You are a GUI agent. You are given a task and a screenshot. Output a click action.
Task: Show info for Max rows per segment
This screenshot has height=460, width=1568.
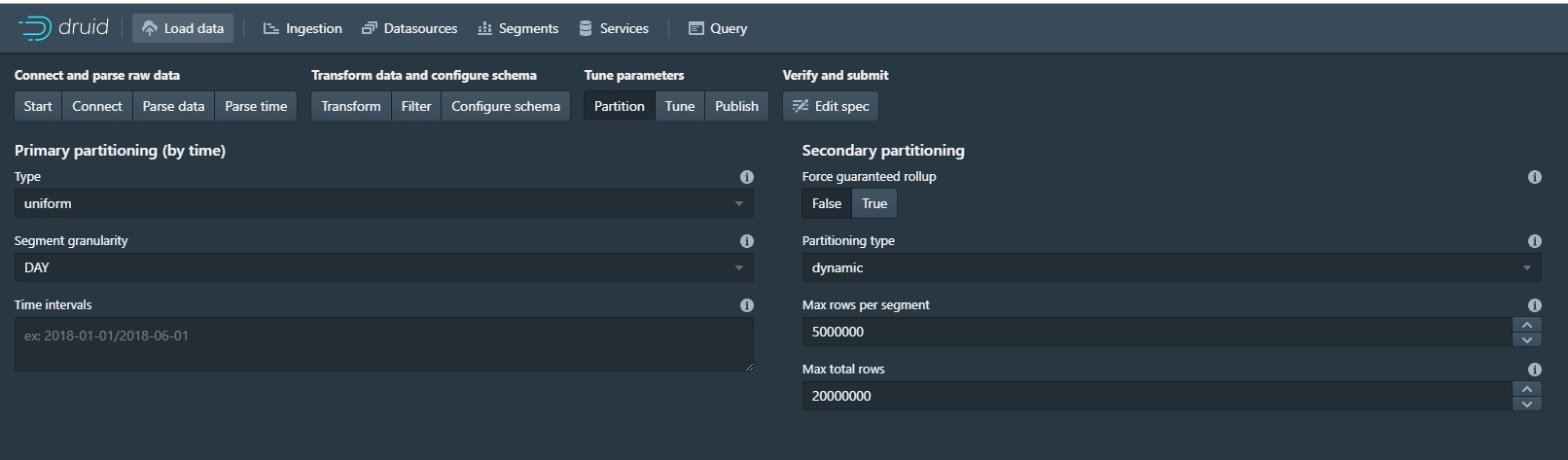pos(1534,305)
